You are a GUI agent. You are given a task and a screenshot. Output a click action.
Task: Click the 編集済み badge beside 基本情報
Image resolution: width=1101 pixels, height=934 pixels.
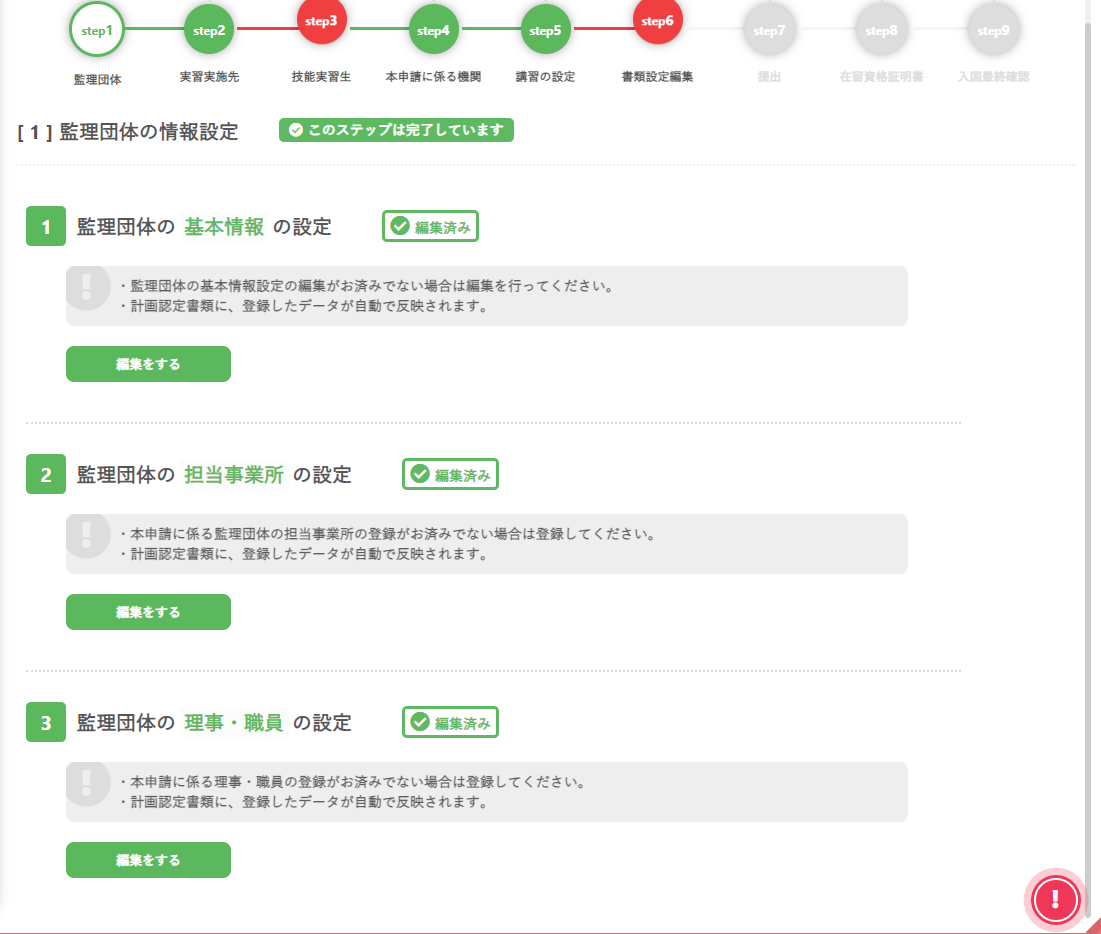[430, 227]
